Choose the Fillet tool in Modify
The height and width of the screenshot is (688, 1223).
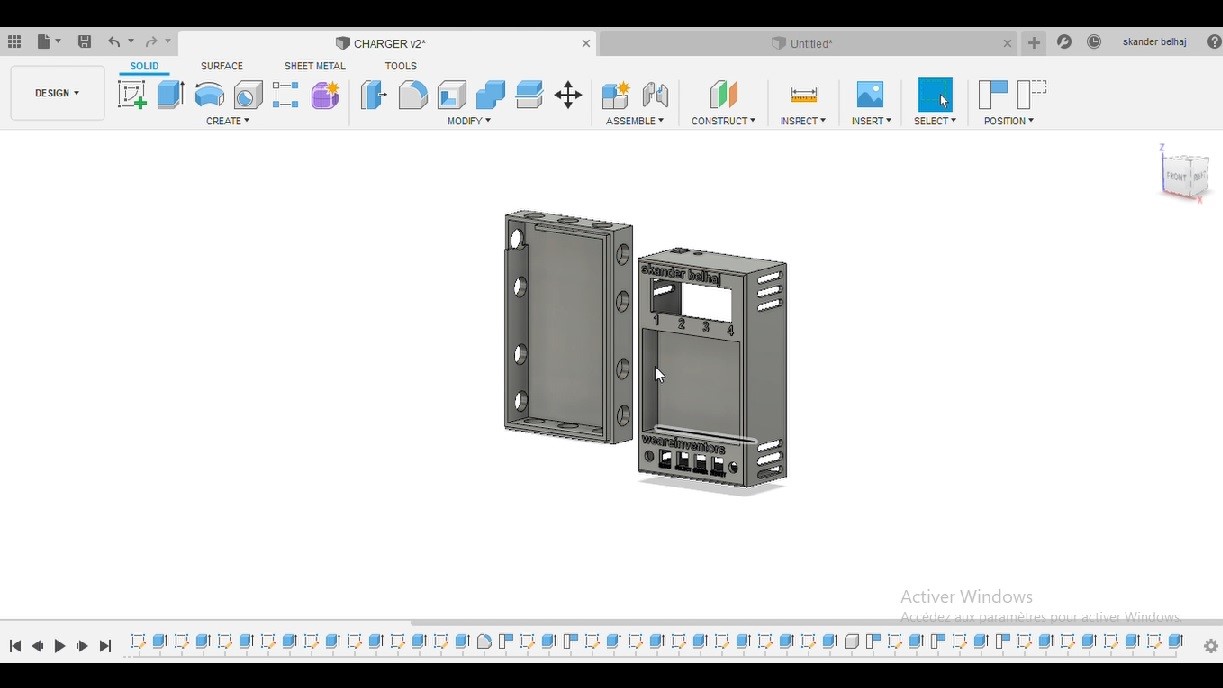(x=413, y=95)
